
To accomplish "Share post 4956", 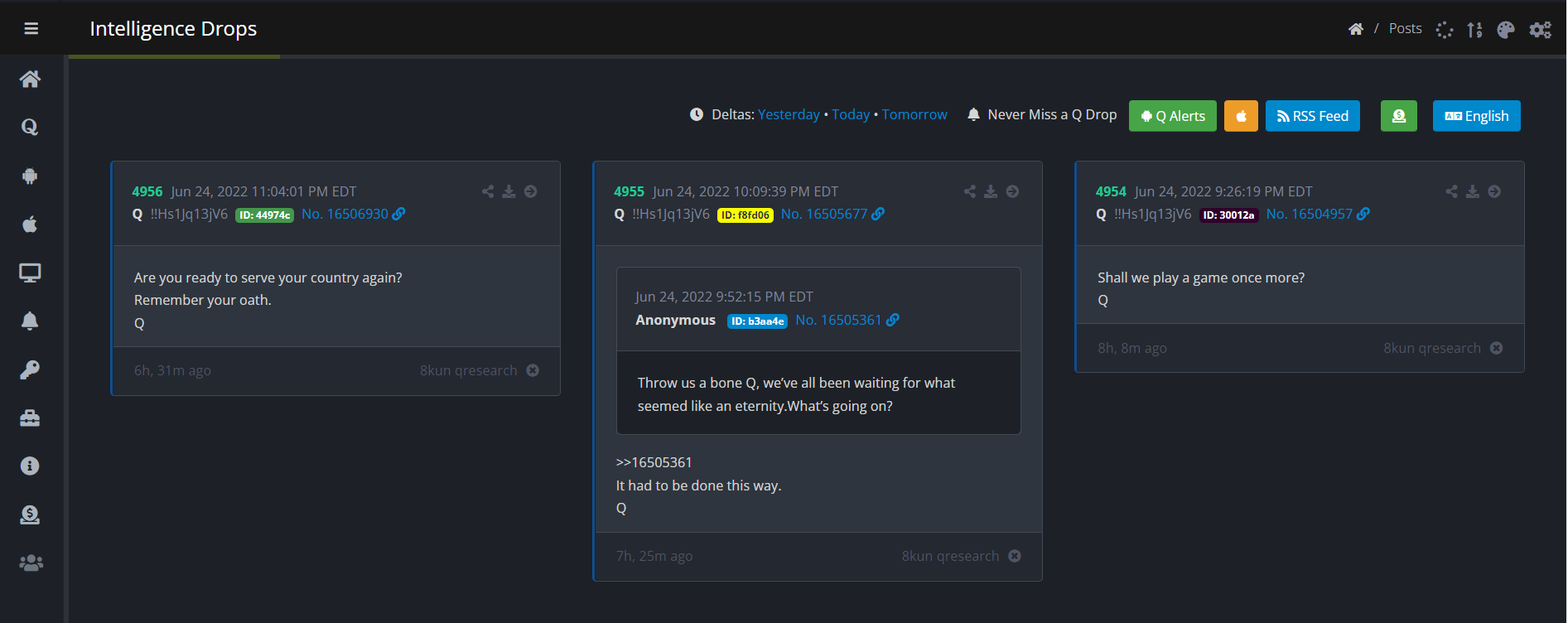I will [x=488, y=191].
